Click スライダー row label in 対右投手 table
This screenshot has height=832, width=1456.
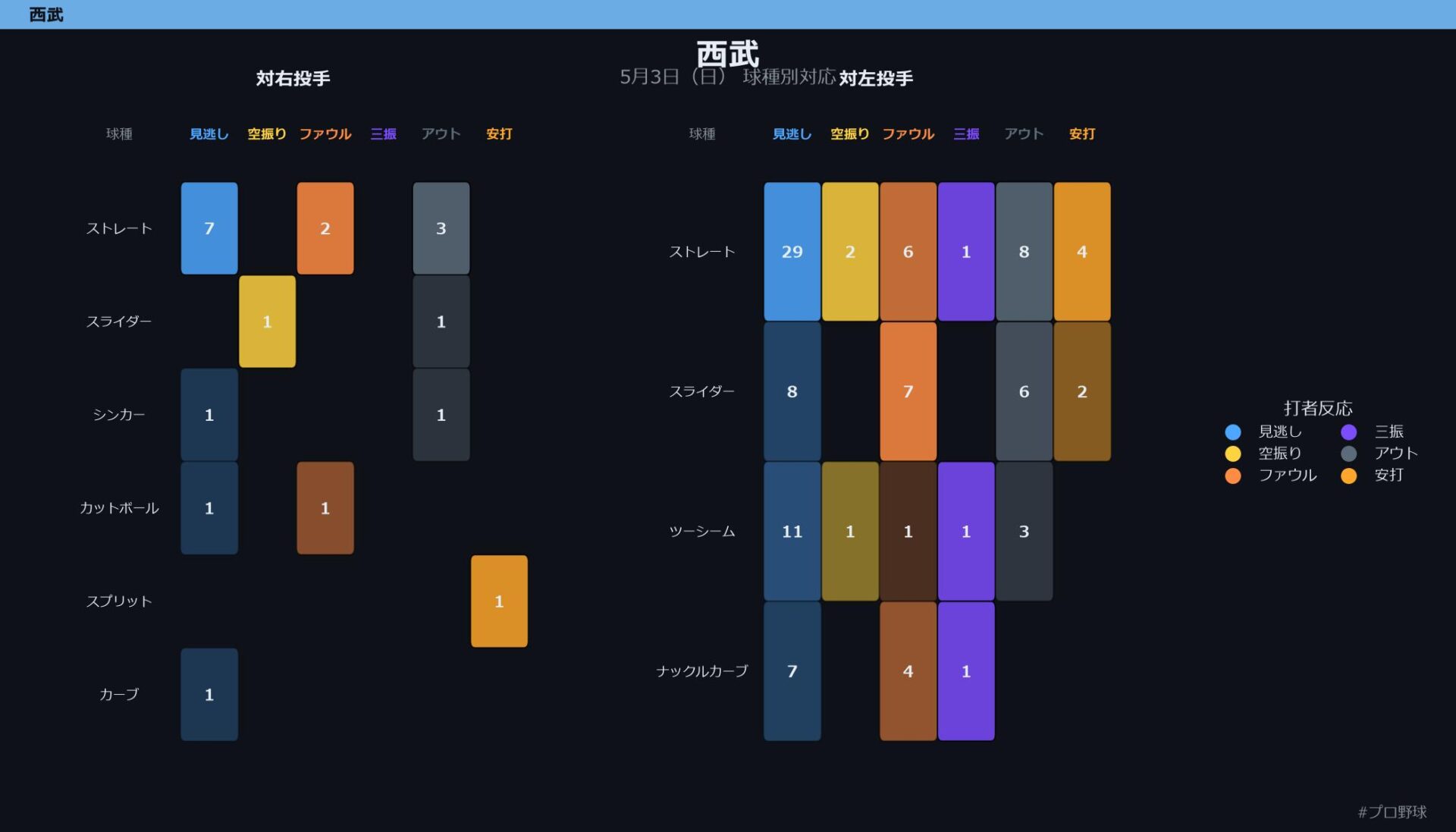point(119,322)
